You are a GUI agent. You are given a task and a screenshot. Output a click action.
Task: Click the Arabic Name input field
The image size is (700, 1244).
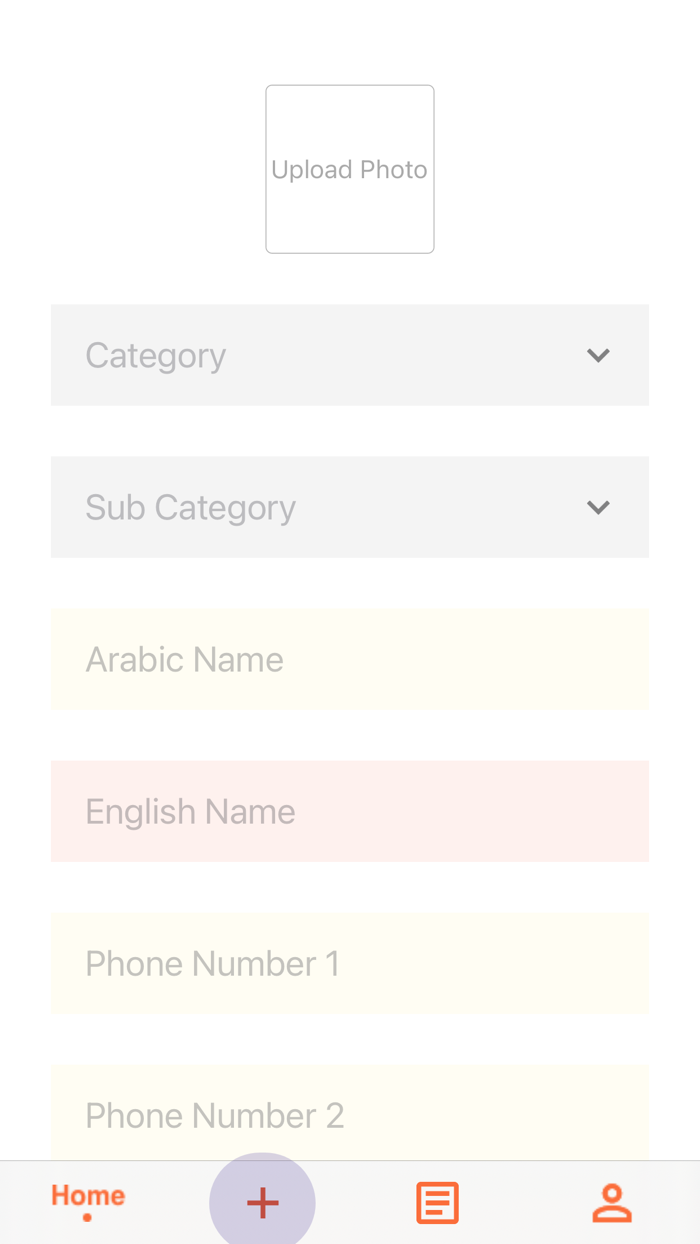click(350, 659)
